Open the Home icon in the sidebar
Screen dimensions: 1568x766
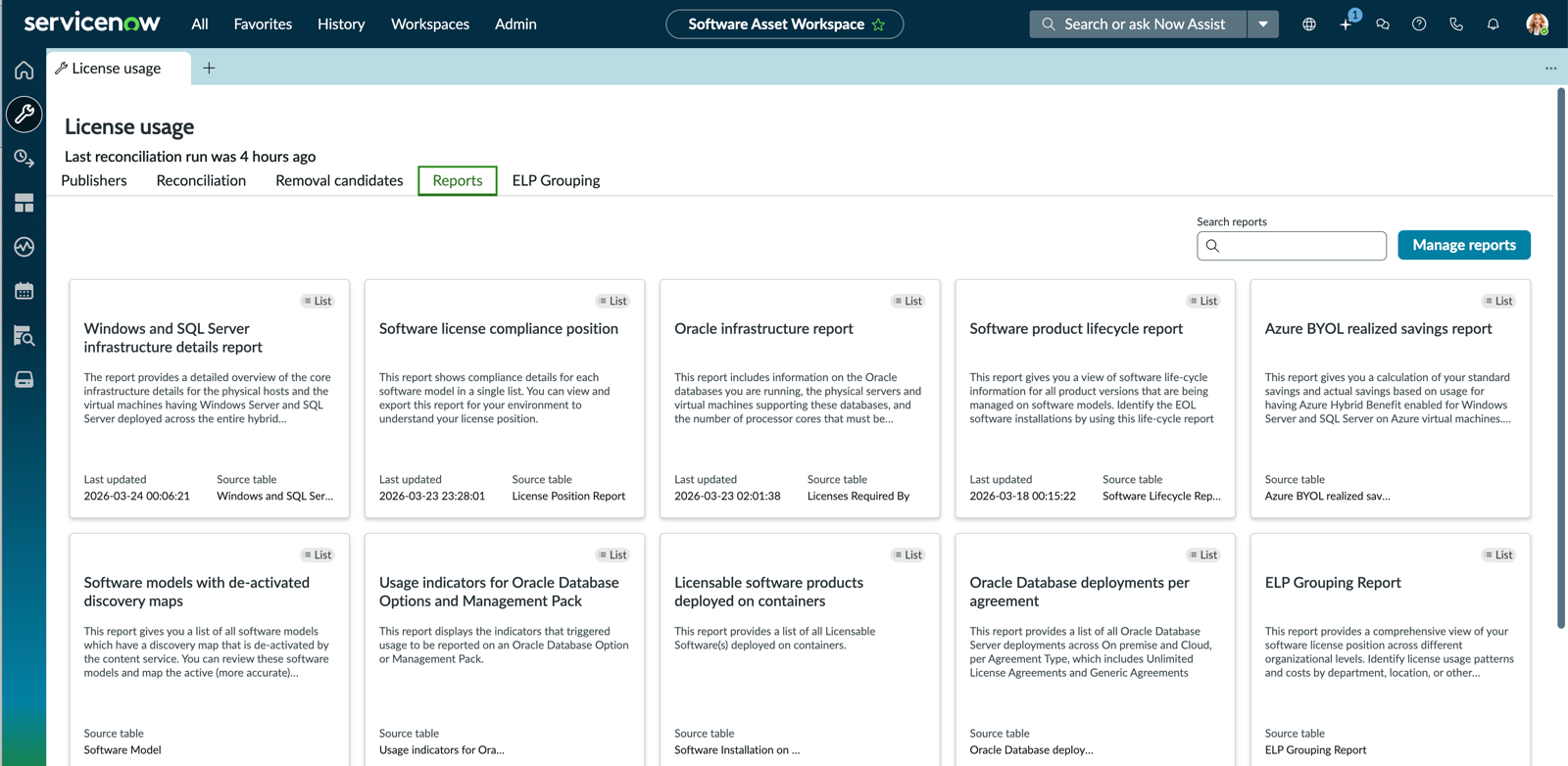(24, 71)
